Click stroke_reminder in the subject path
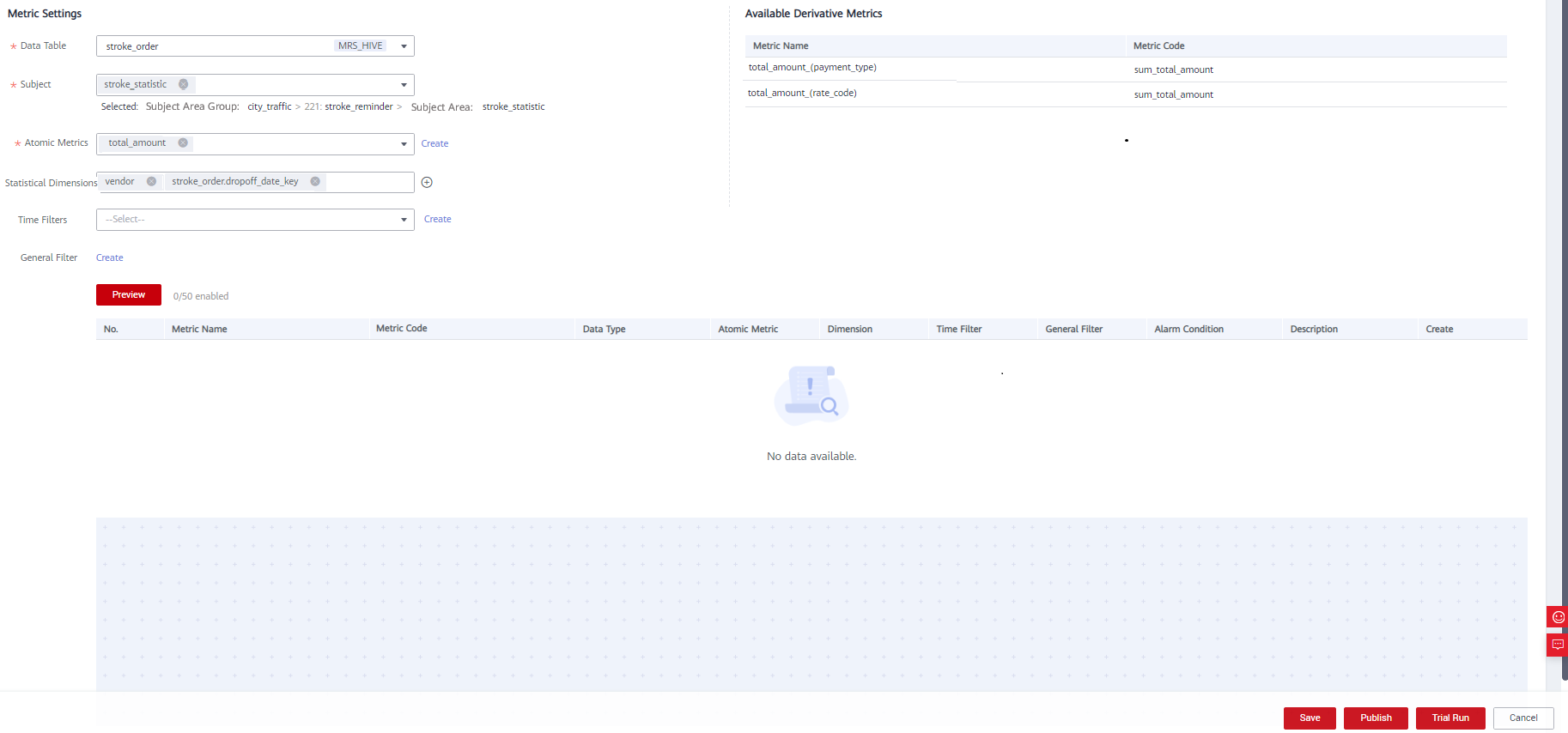 tap(359, 106)
